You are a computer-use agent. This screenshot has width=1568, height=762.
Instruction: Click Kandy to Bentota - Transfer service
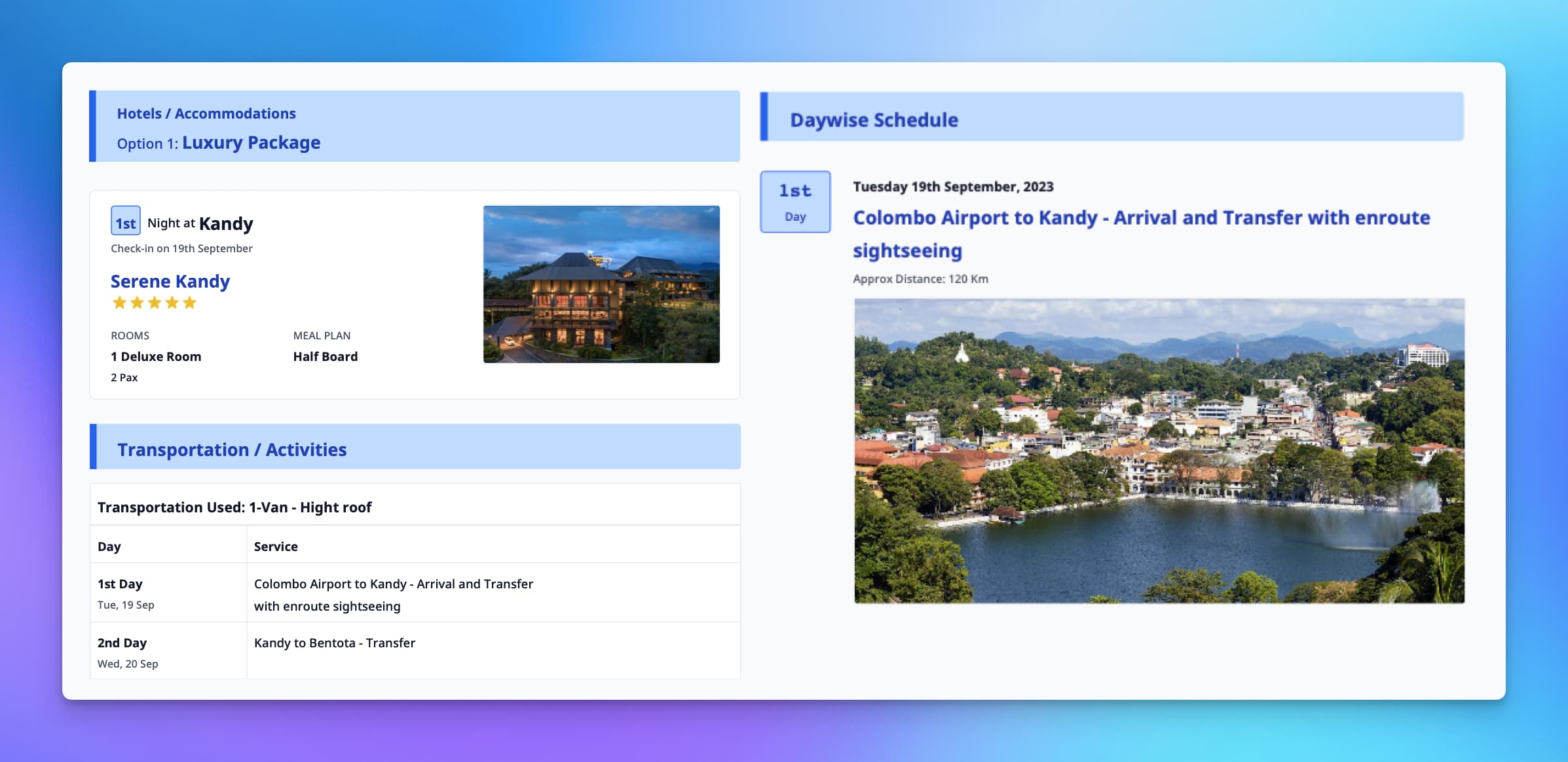click(334, 643)
